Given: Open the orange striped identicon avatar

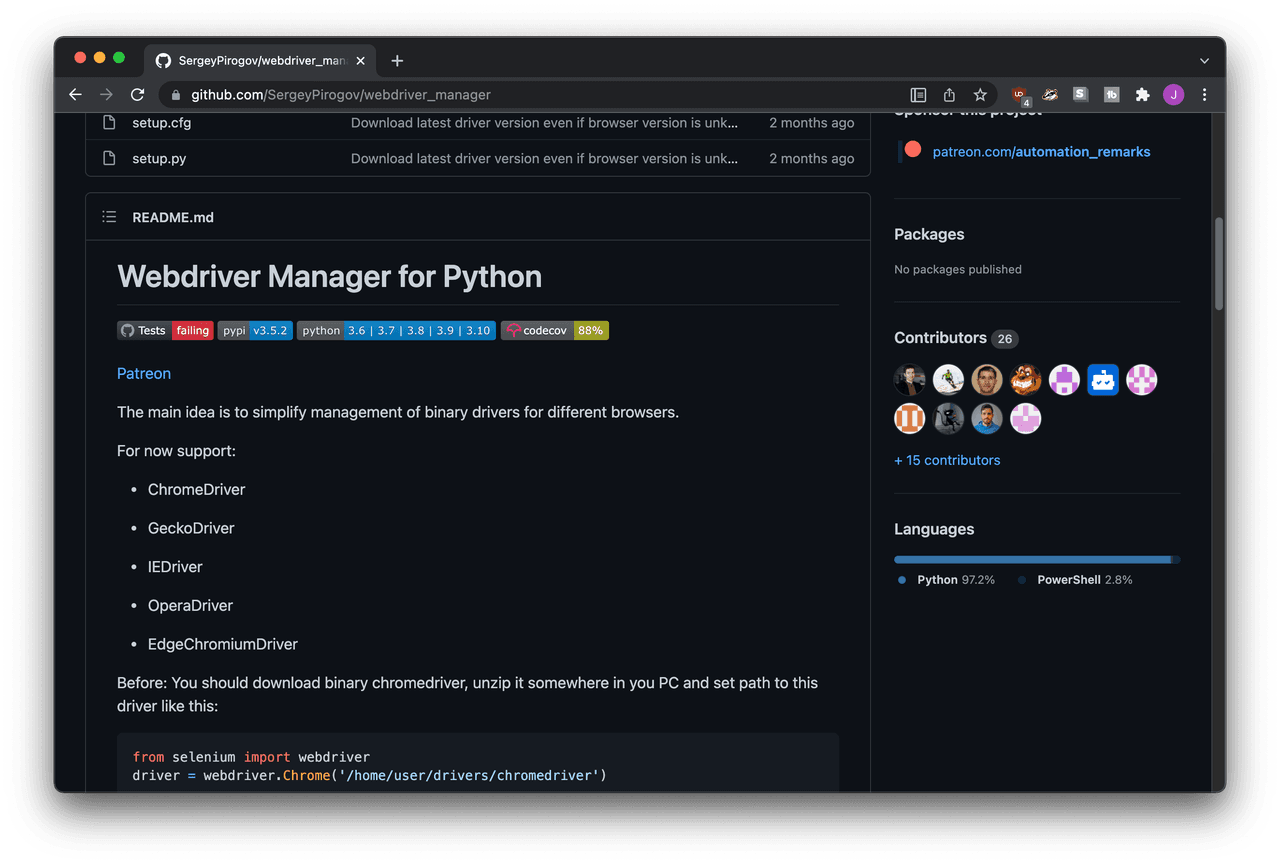Looking at the screenshot, I should pos(910,418).
